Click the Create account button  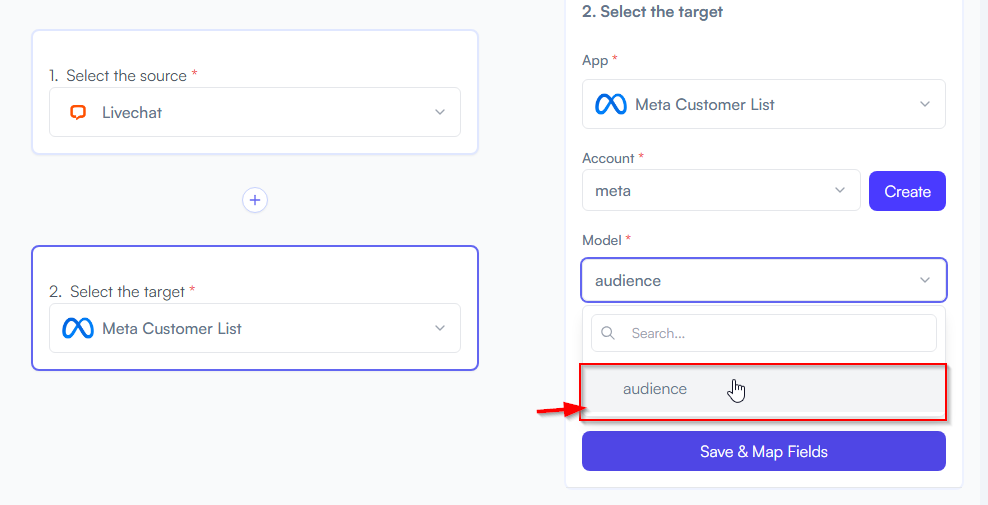(907, 191)
